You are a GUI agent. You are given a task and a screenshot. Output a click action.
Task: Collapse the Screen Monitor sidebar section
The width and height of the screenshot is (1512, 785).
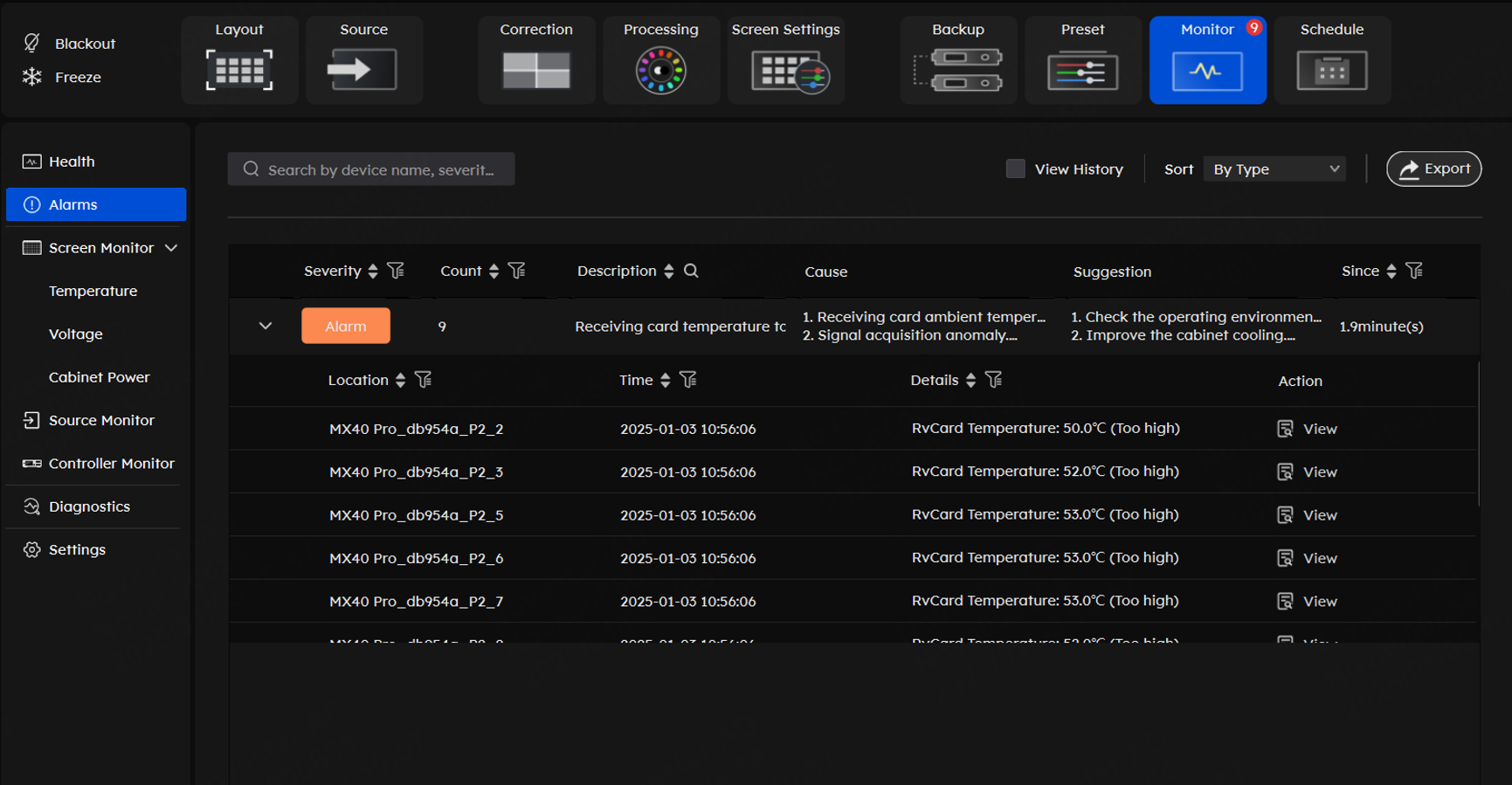(171, 248)
